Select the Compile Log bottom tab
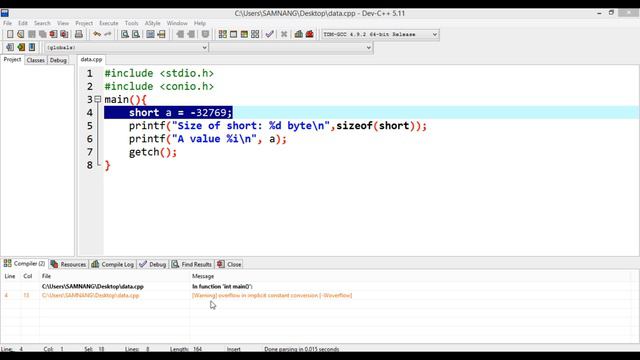 coord(113,264)
